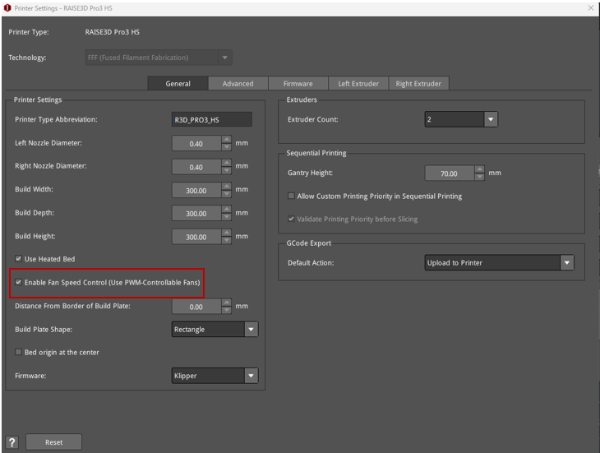Increase Gantry Height with up arrow
The height and width of the screenshot is (453, 600).
point(479,169)
